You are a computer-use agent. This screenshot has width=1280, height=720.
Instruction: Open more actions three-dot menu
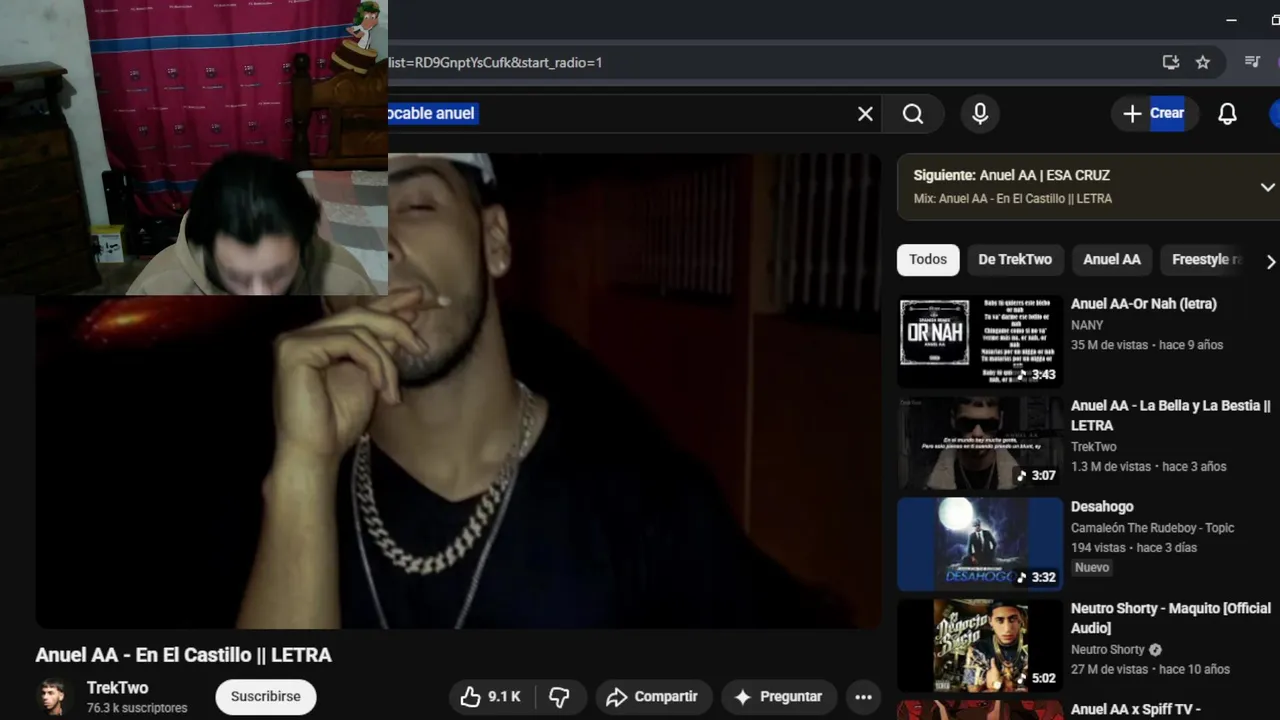click(864, 697)
